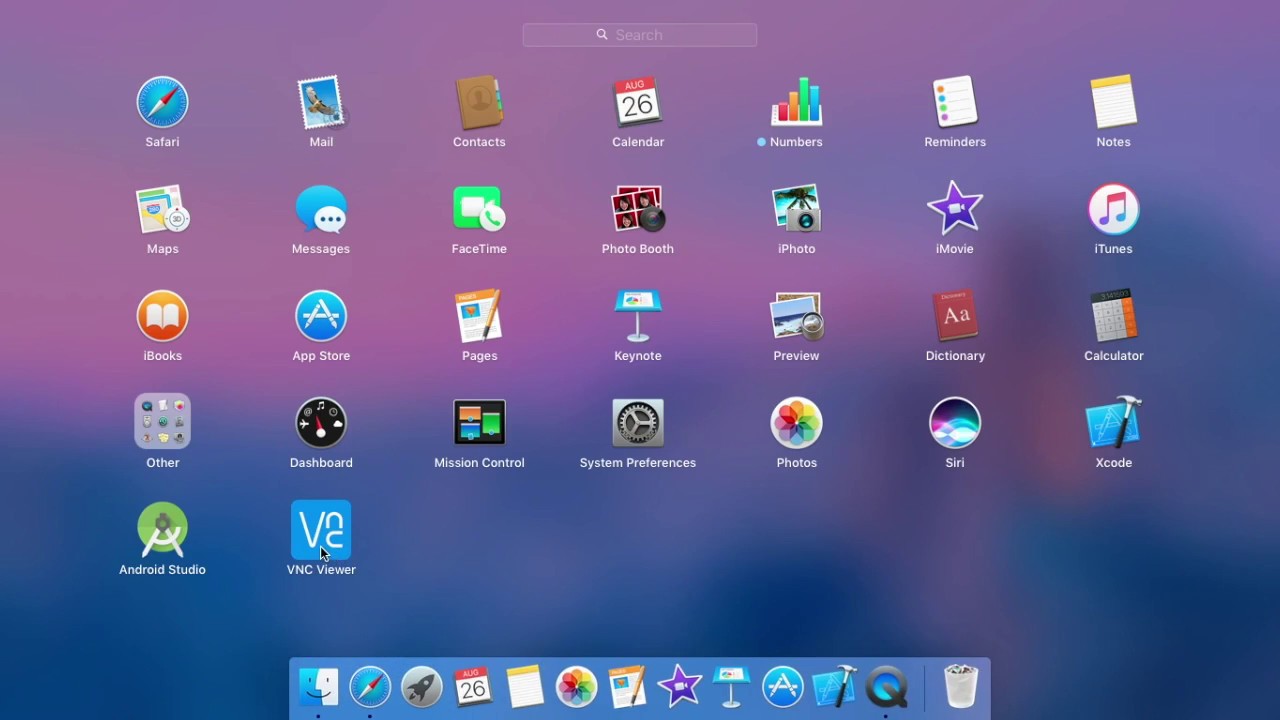Launch the Numbers app
Viewport: 1280px width, 720px height.
[796, 103]
